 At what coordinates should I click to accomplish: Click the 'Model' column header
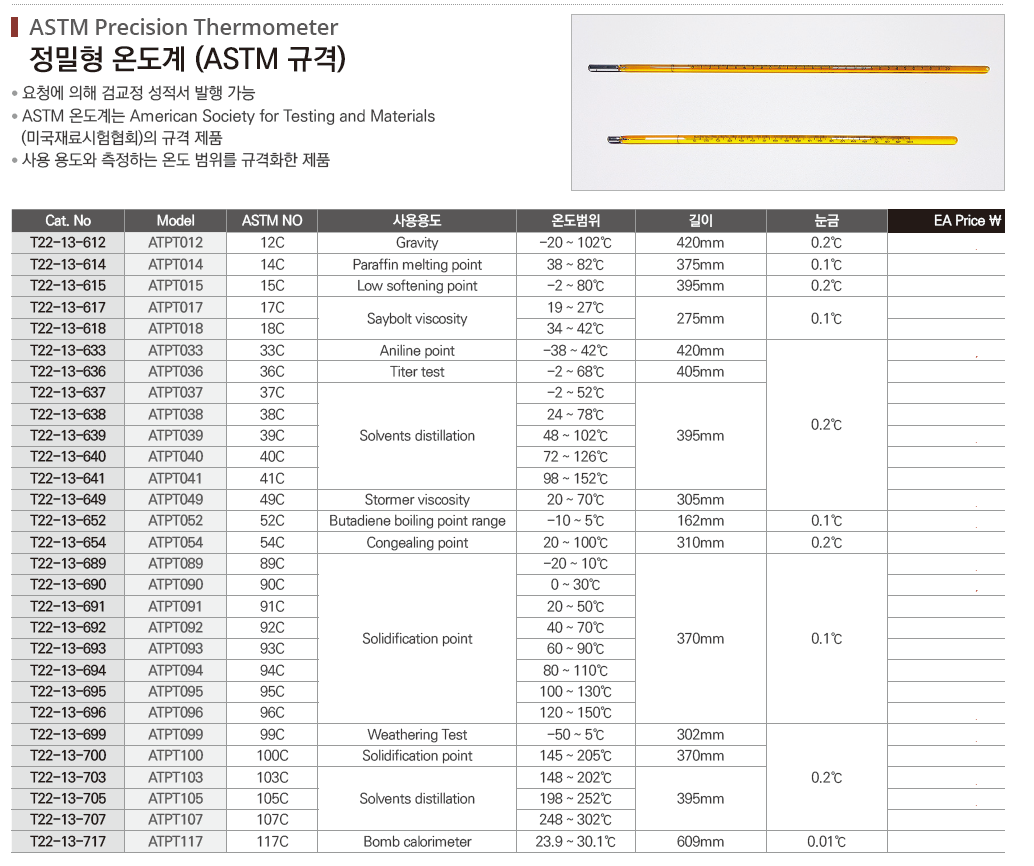click(x=175, y=221)
